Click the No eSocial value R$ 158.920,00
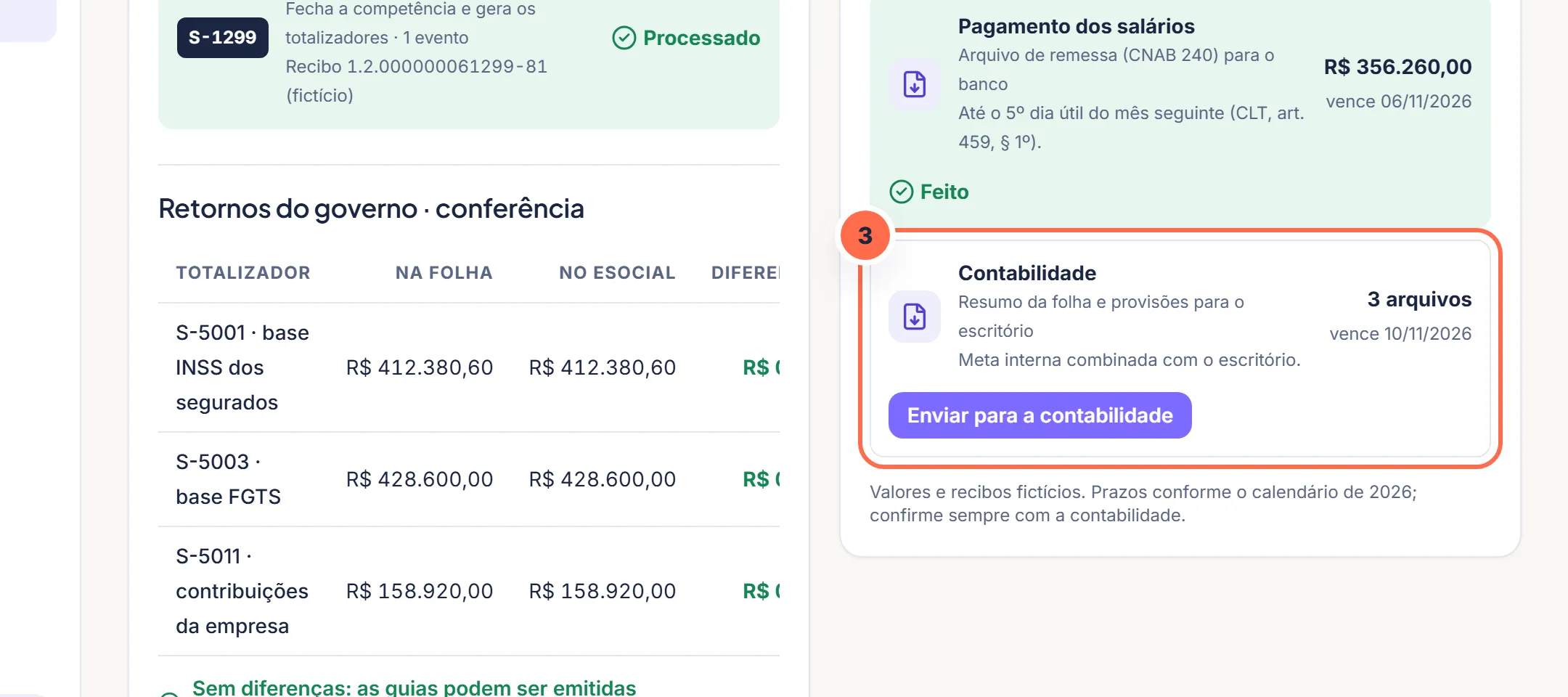The width and height of the screenshot is (1568, 697). [x=603, y=591]
